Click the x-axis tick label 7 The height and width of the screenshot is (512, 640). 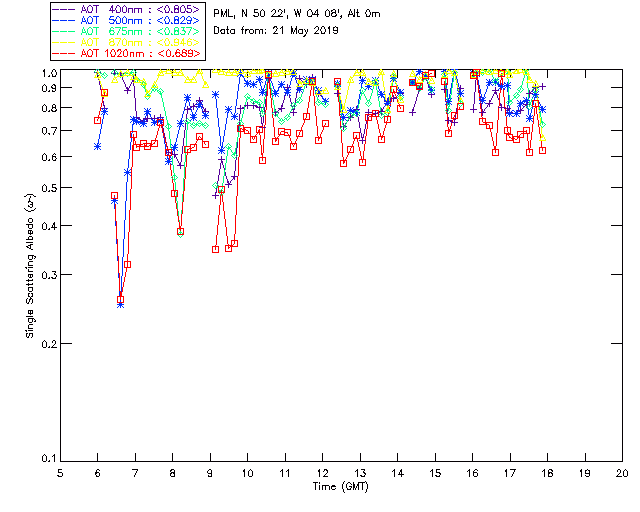pyautogui.click(x=135, y=473)
